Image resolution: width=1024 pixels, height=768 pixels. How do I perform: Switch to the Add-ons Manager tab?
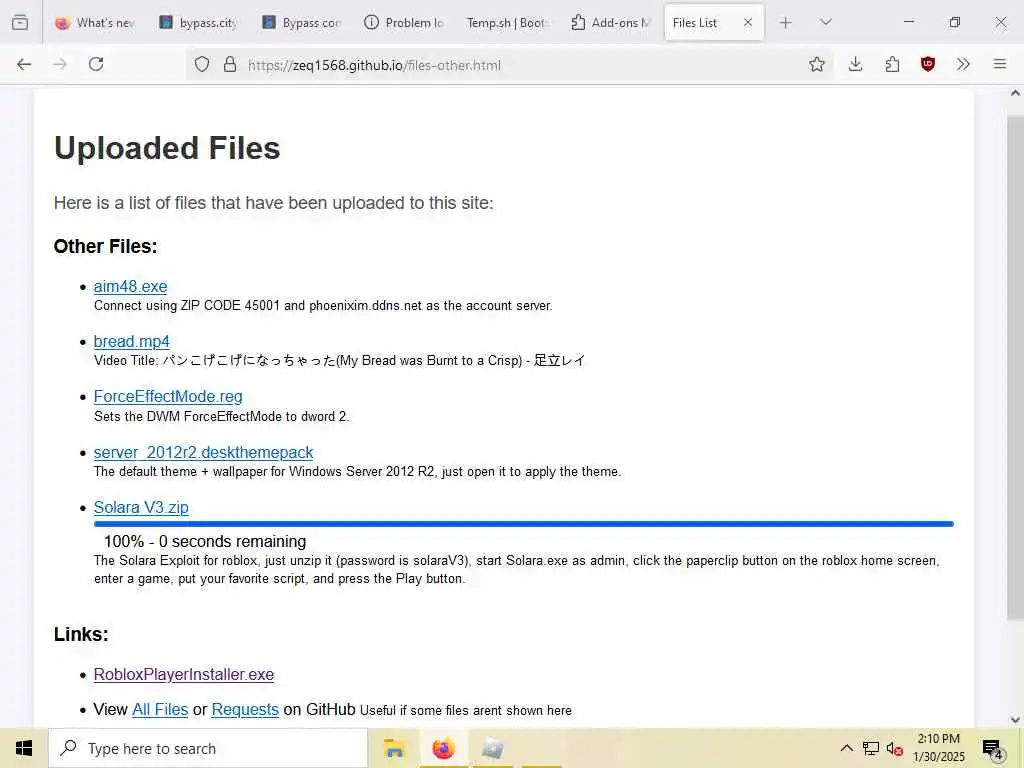coord(611,22)
